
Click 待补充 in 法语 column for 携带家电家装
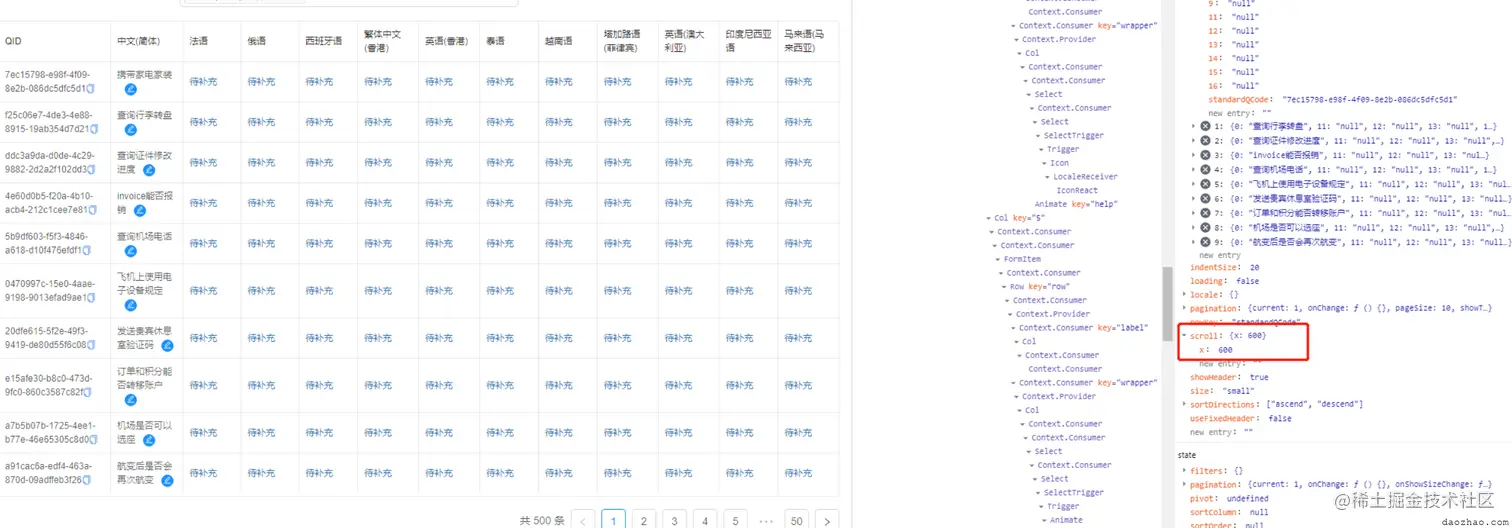click(x=203, y=82)
